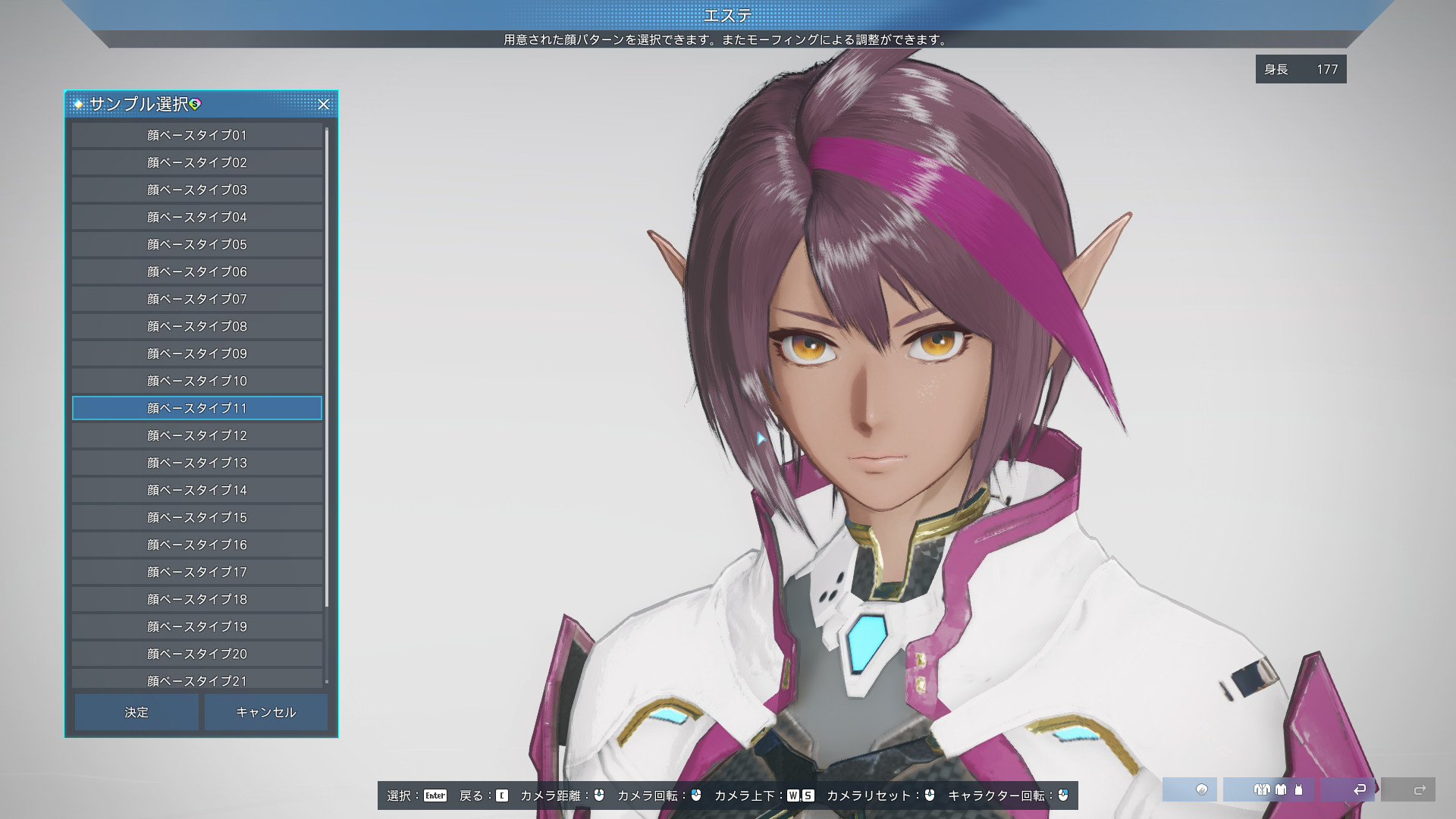1456x819 pixels.
Task: Choose the partially visible 顔ベースタイプ21 row
Action: point(197,679)
